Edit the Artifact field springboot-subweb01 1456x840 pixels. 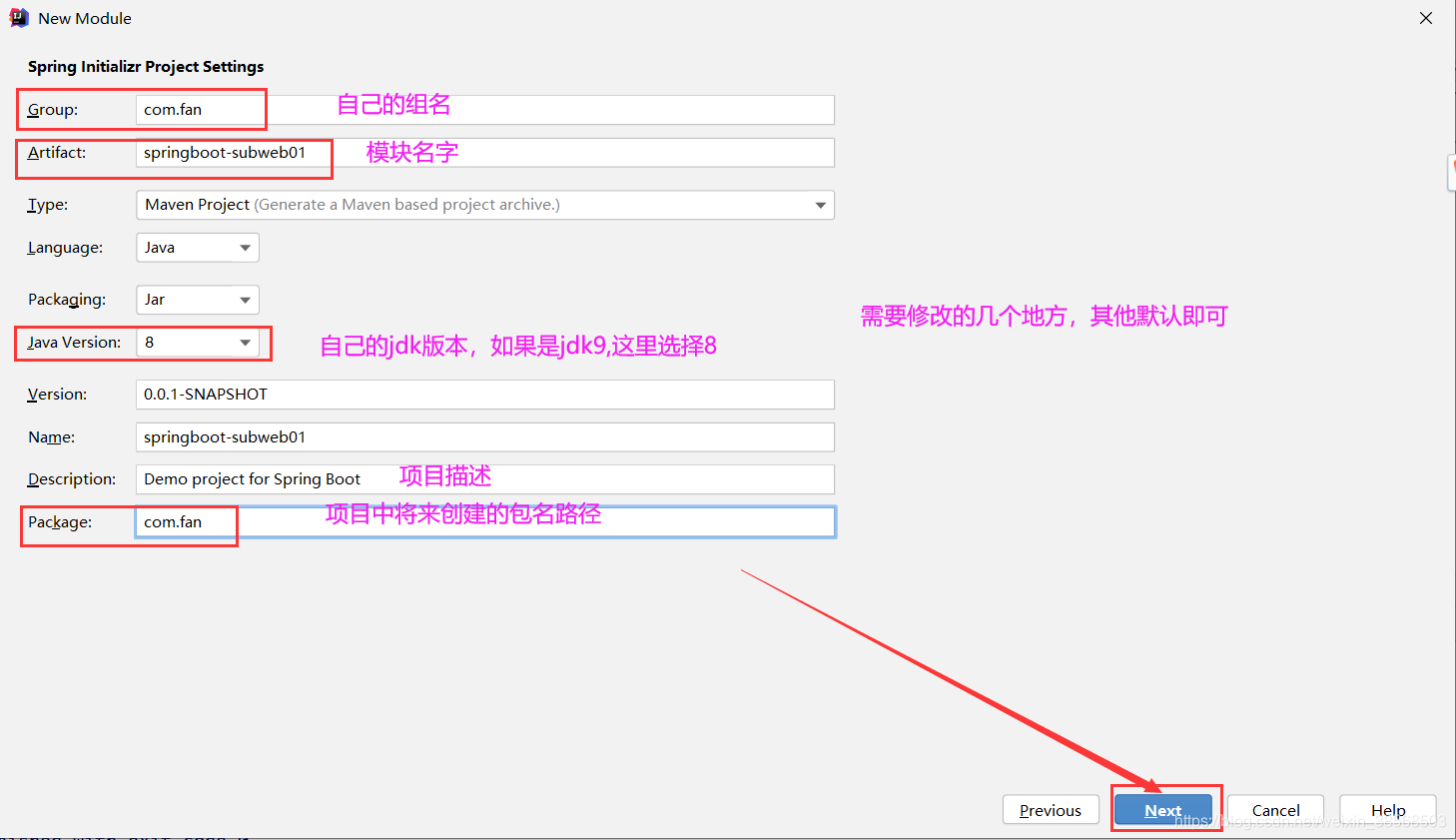pyautogui.click(x=485, y=153)
